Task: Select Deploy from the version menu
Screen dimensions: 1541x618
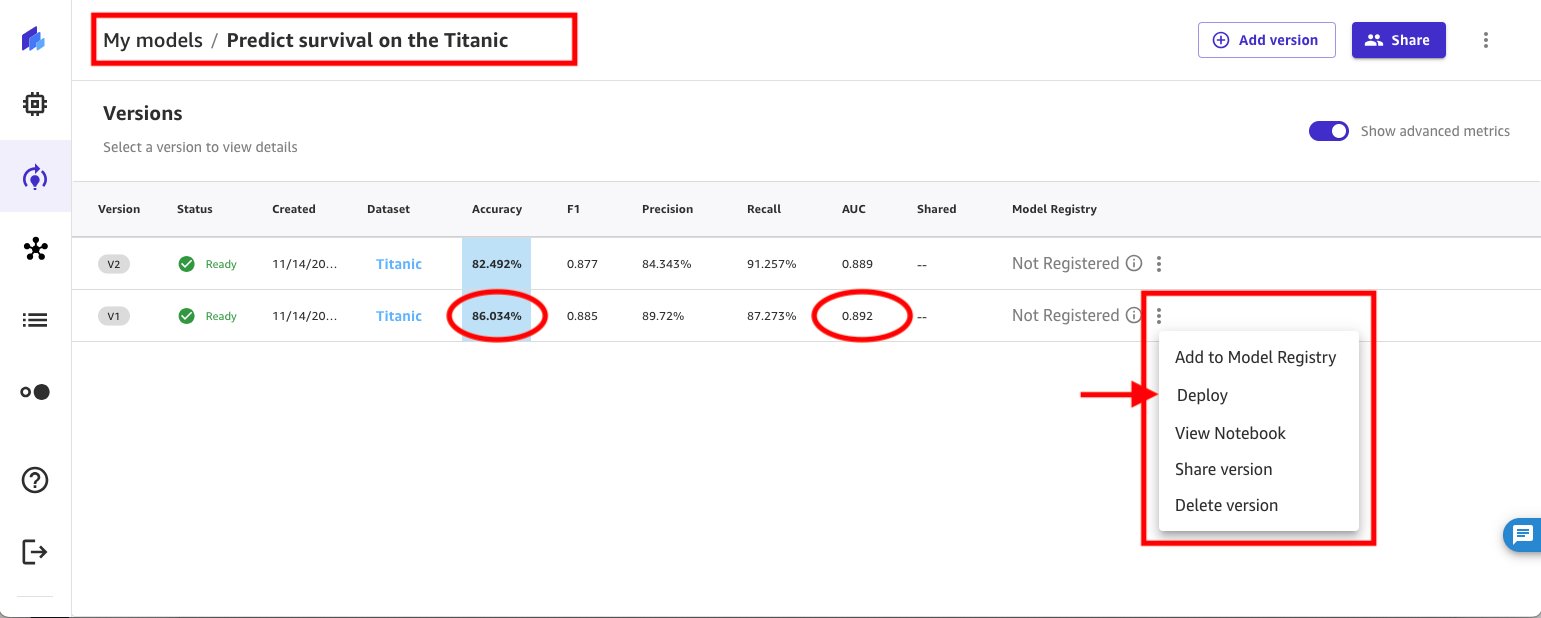Action: tap(1202, 395)
